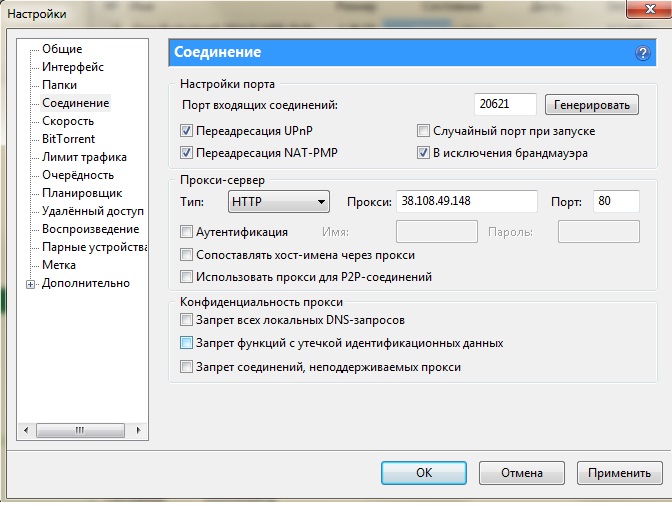Click the sidebar horizontal scrollbar right arrow

139,430
